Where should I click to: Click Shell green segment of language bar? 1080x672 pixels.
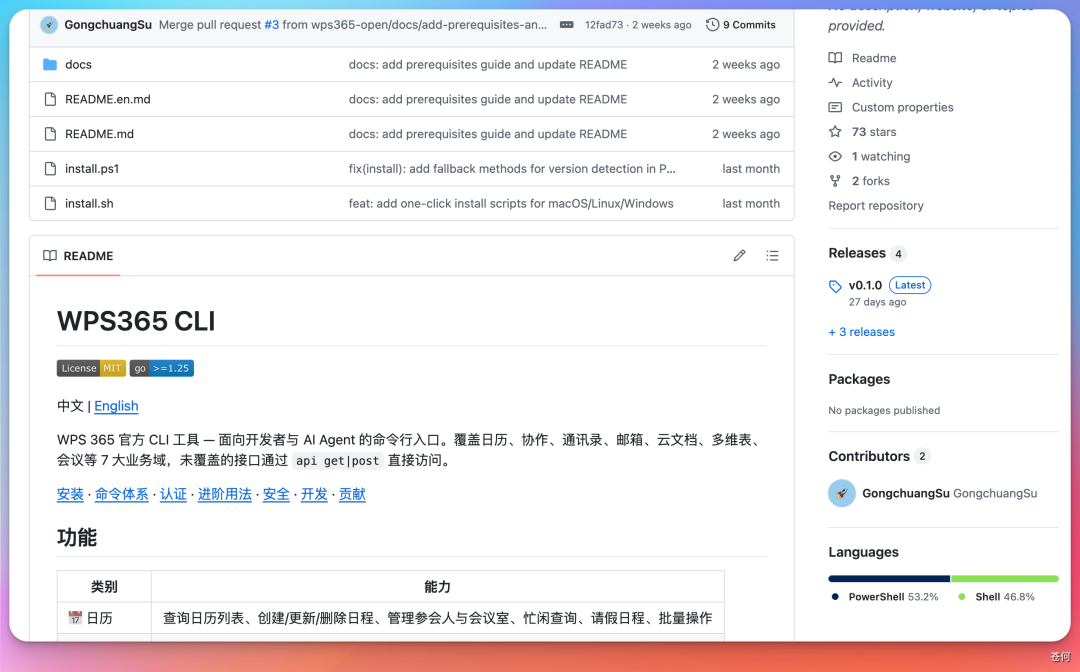(x=1005, y=579)
